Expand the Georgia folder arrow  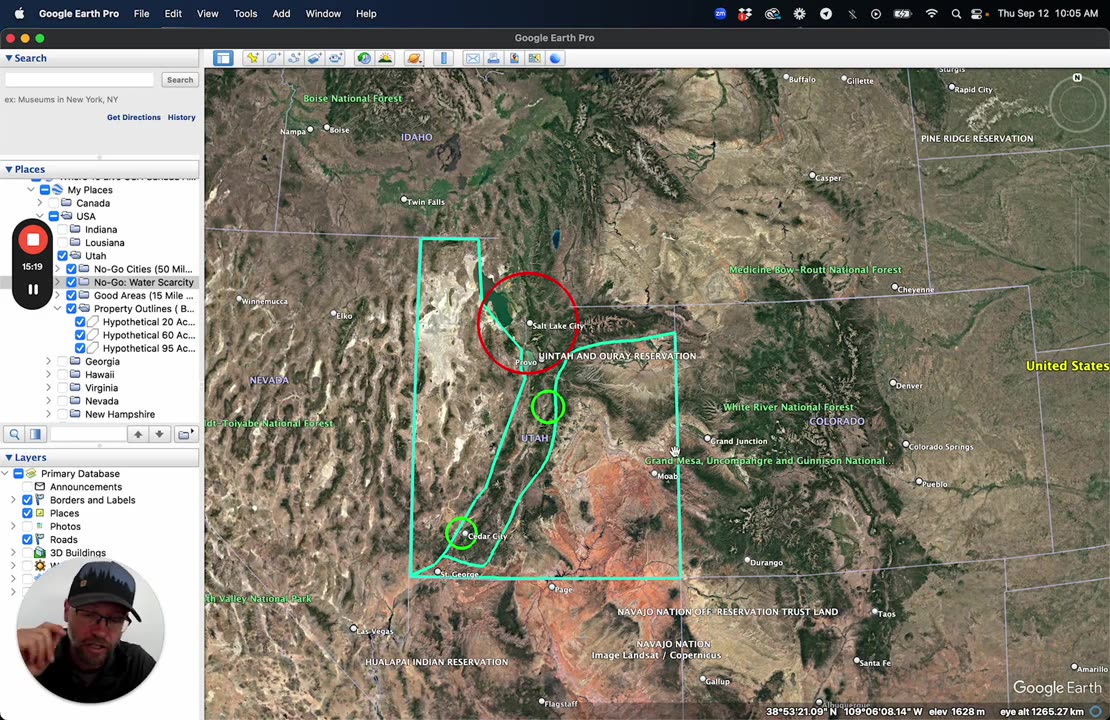click(x=49, y=361)
